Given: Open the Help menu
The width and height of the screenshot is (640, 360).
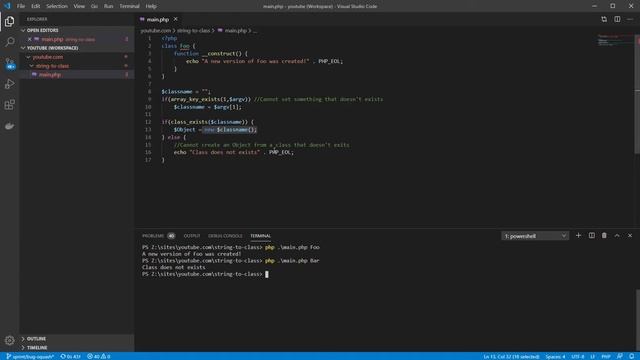Looking at the screenshot, I should click(151, 6).
